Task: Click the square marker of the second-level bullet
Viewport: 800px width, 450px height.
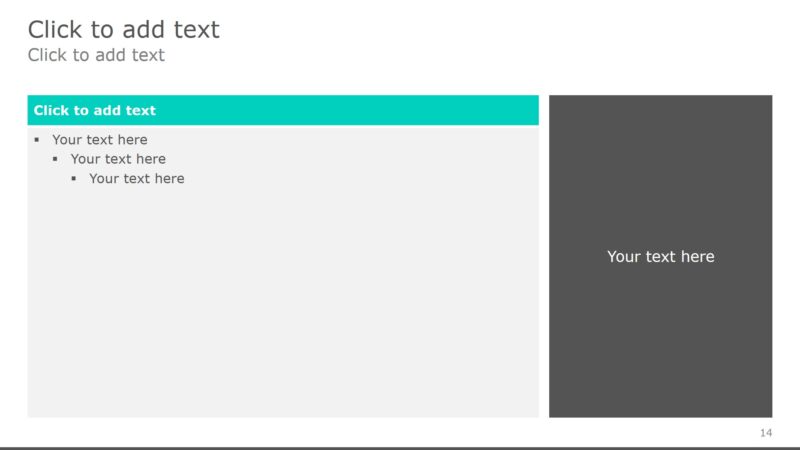Action: tap(55, 159)
